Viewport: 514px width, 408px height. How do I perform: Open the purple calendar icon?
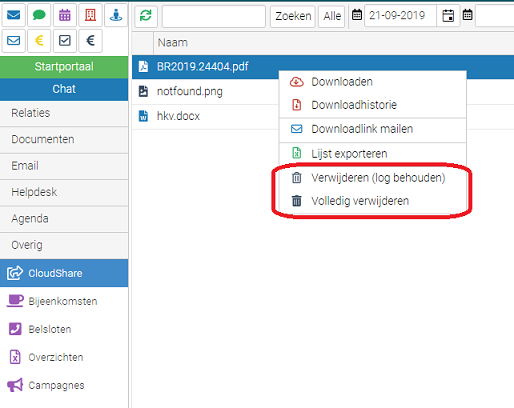coord(65,15)
